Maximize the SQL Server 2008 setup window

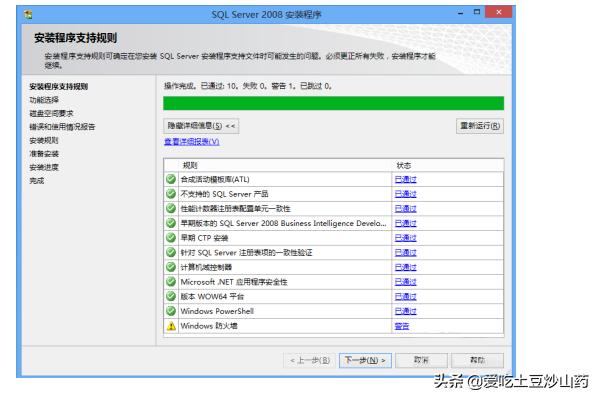477,12
